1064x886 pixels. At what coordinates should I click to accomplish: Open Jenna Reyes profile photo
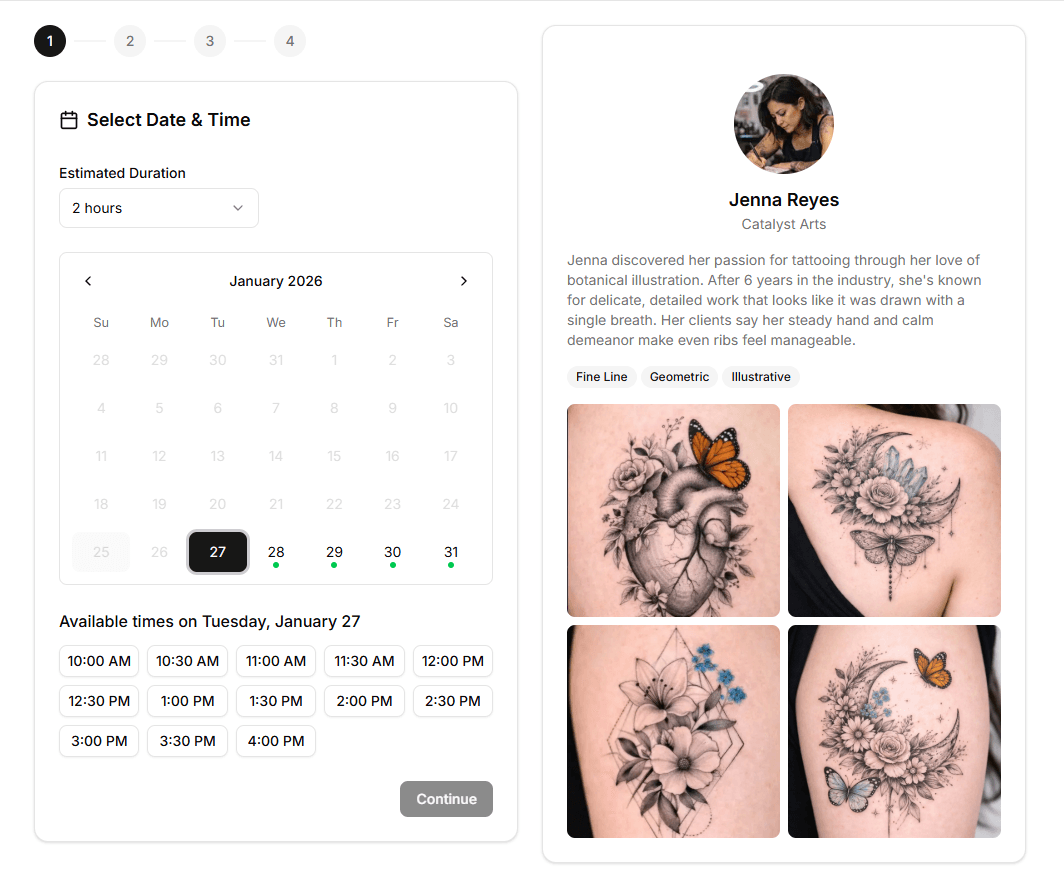[784, 124]
